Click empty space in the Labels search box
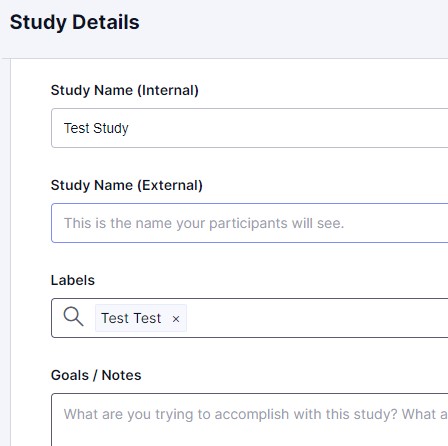Image resolution: width=448 pixels, height=446 pixels. (x=317, y=318)
